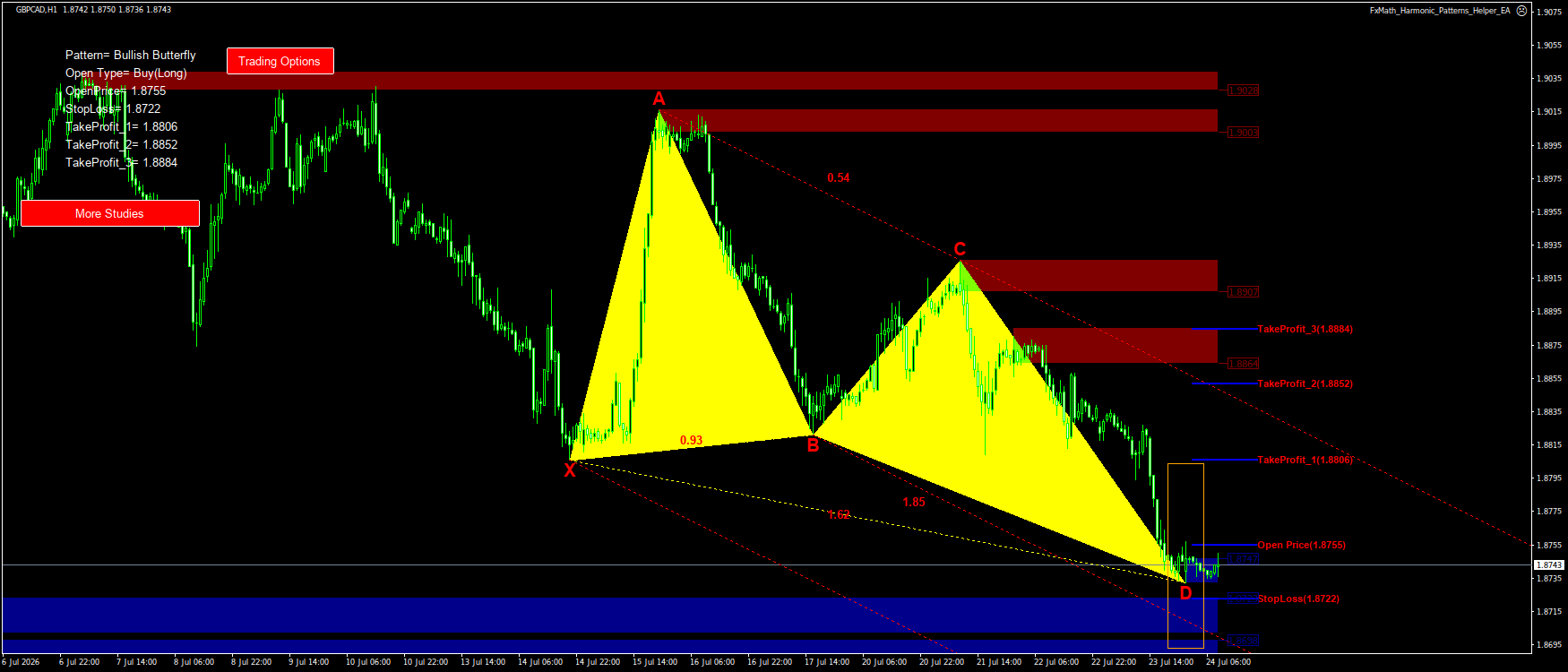The width and height of the screenshot is (1568, 672).
Task: Select the 'TakeProfit_2= 1.8852' info line
Action: tap(122, 144)
